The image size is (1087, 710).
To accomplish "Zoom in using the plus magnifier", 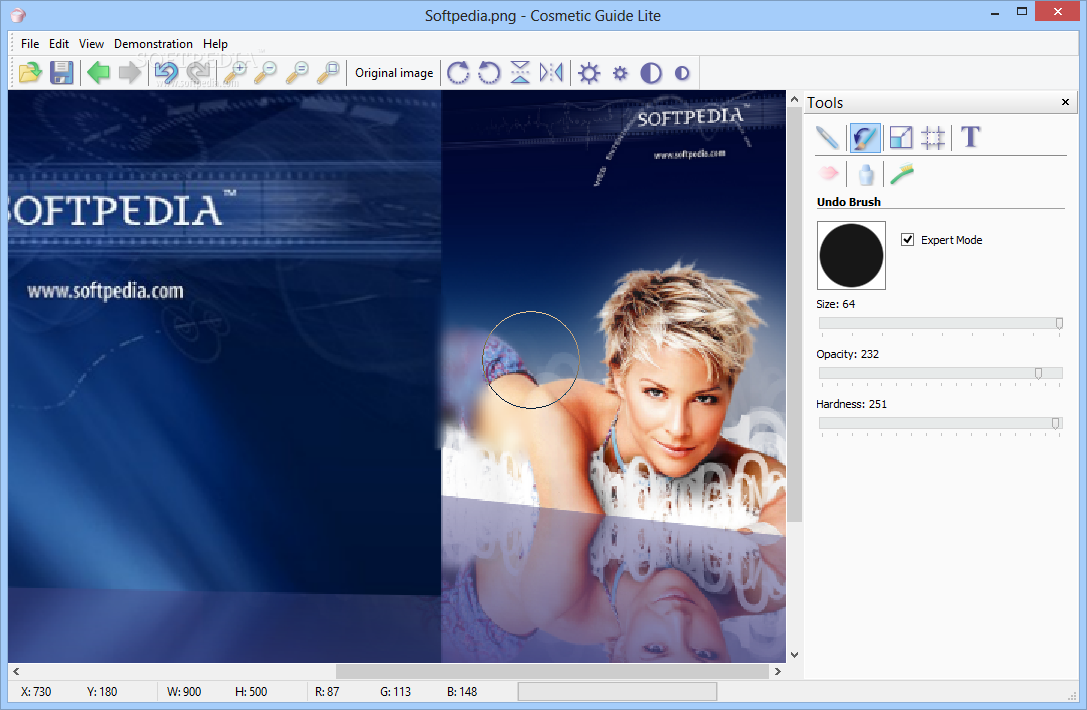I will 236,72.
